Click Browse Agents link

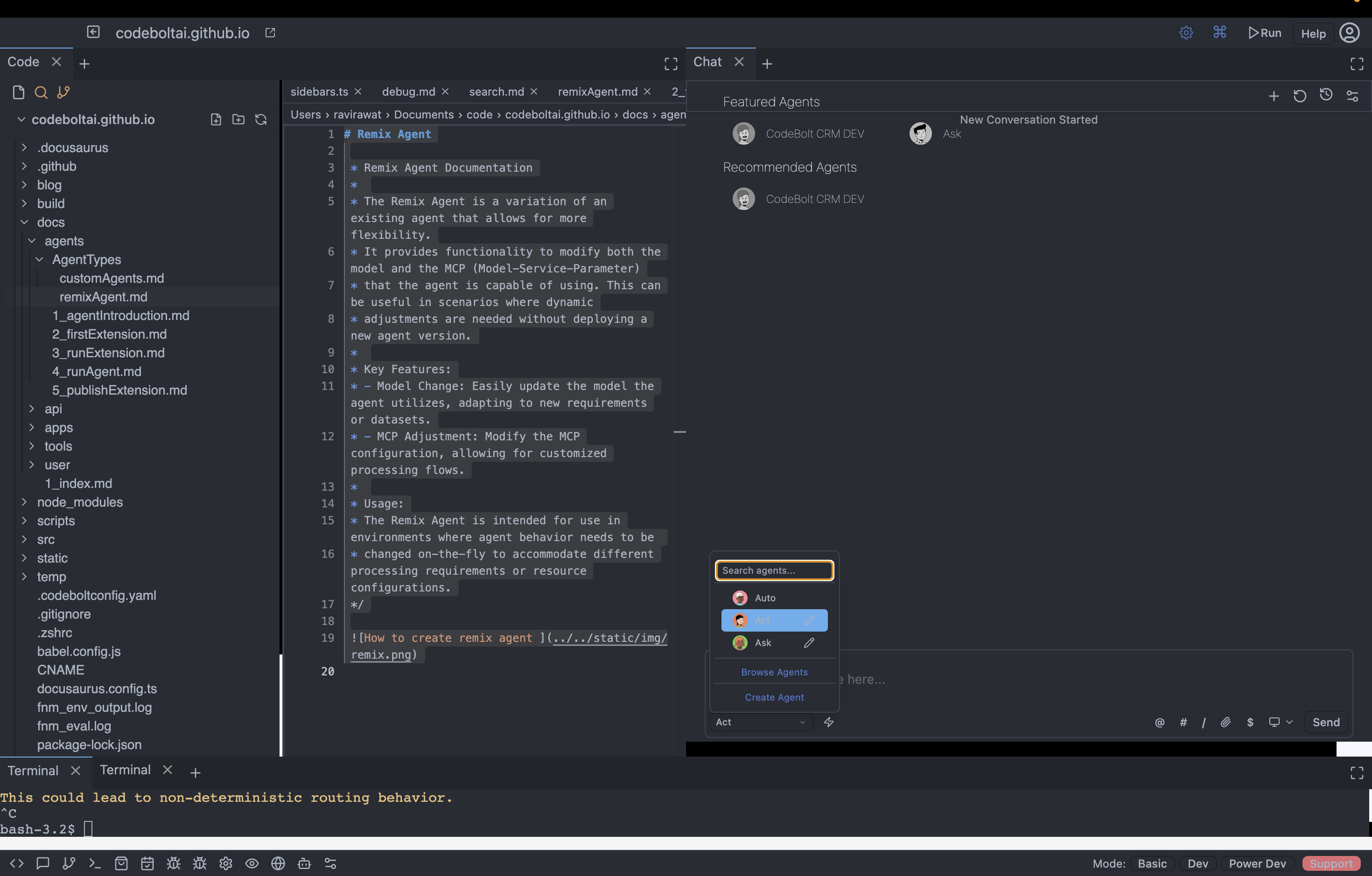point(774,672)
